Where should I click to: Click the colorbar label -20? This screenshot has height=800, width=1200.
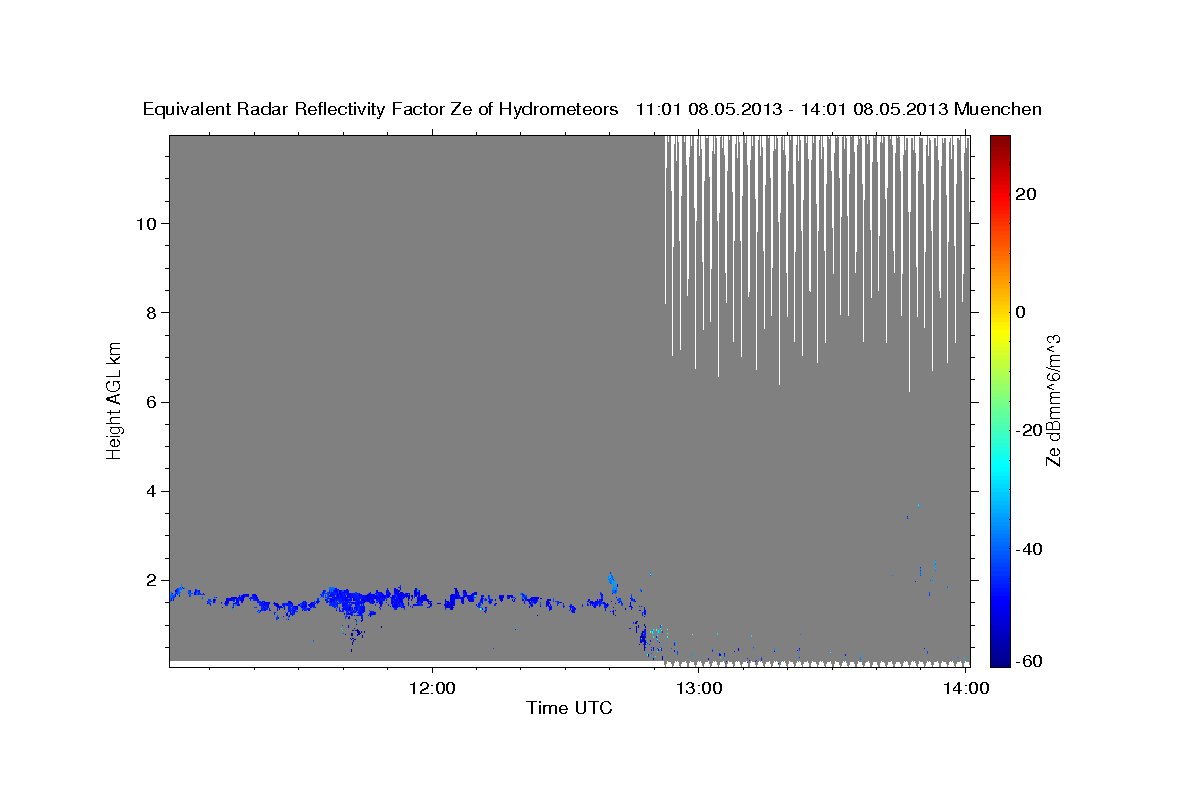tap(1030, 430)
